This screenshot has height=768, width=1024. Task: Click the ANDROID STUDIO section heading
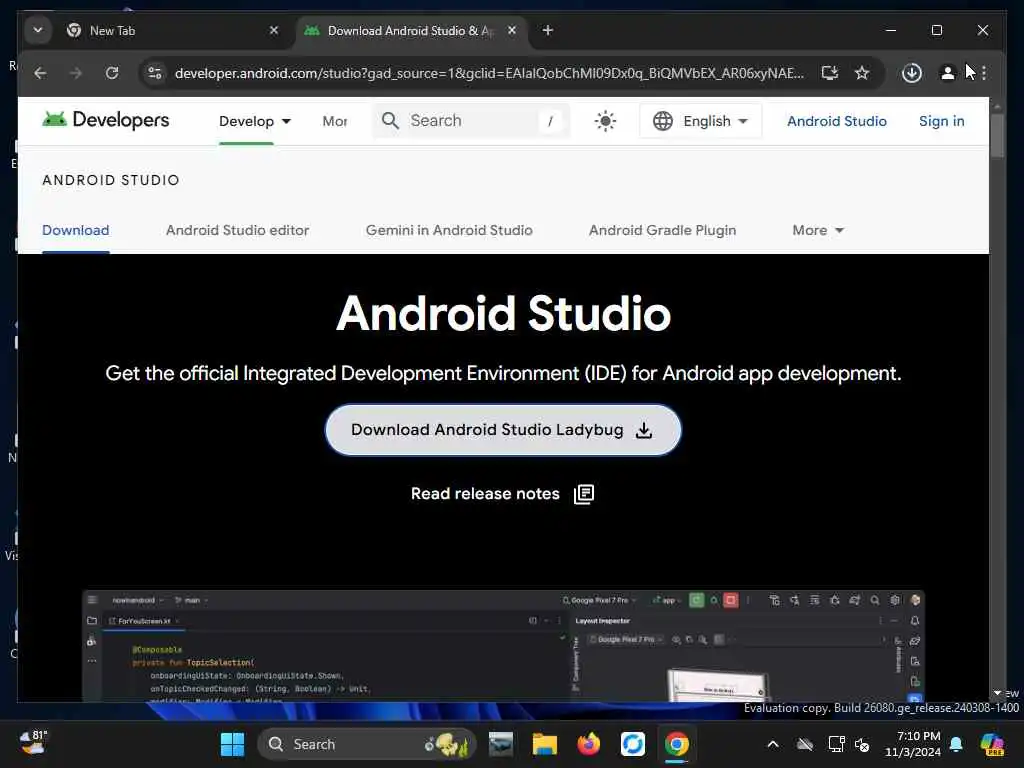(111, 180)
